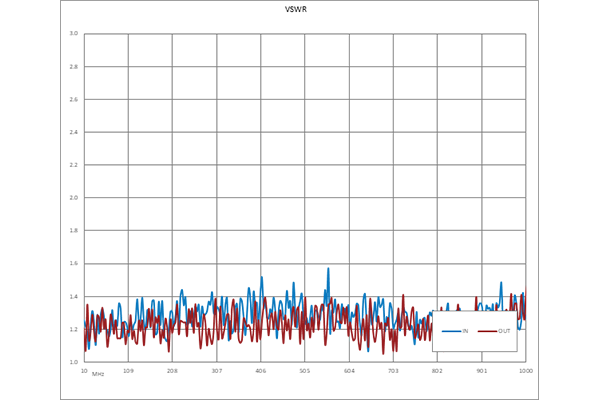Click the topmost y-axis tick label
The width and height of the screenshot is (600, 400).
pos(72,32)
